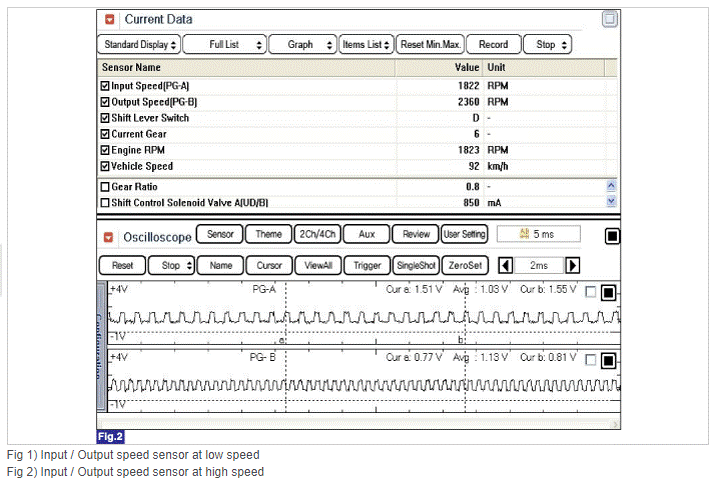This screenshot has width=720, height=487.
Task: Toggle the Vehicle Speed checkbox
Action: coord(105,166)
